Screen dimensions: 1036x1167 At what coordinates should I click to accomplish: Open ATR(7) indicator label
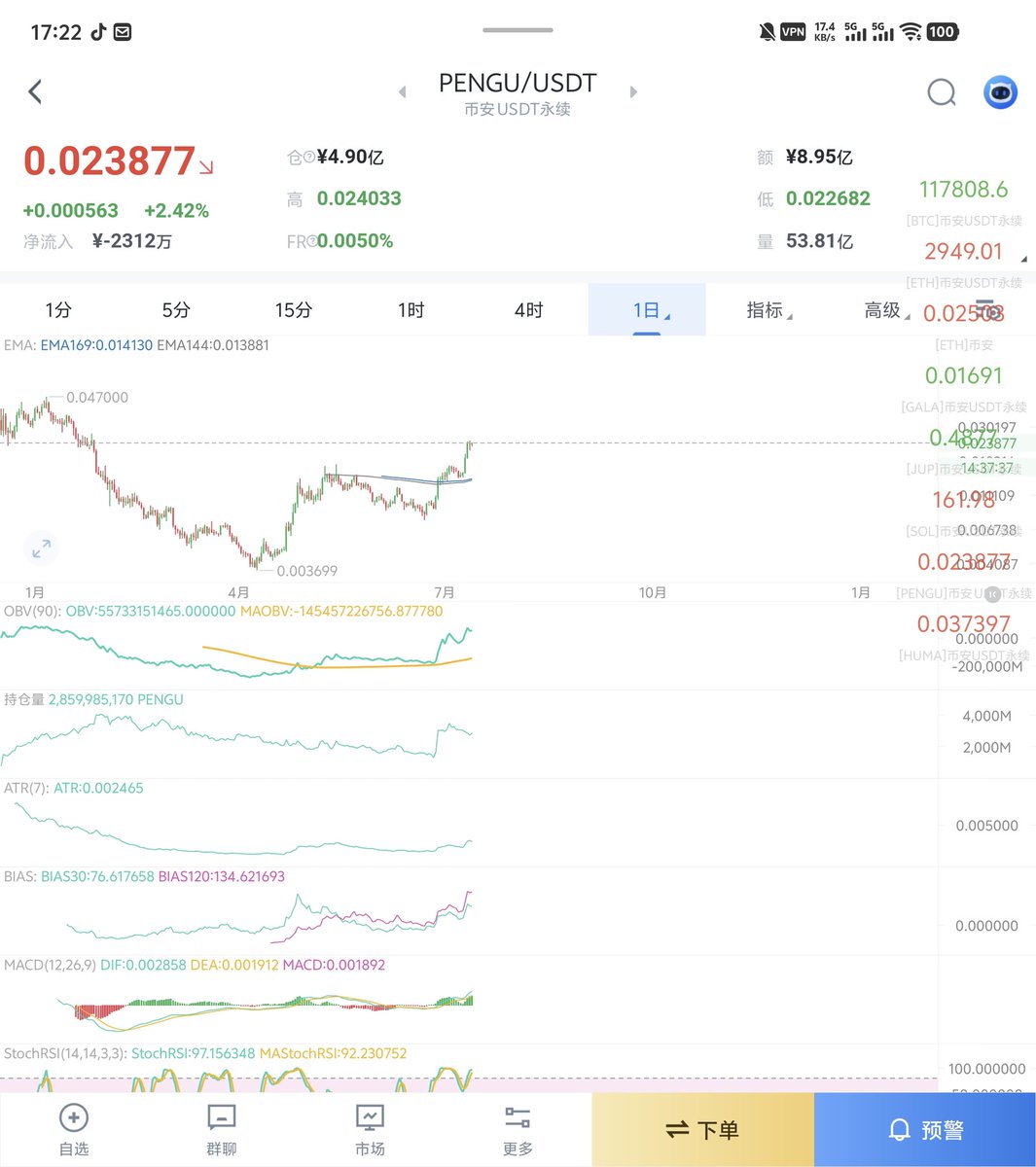click(26, 789)
